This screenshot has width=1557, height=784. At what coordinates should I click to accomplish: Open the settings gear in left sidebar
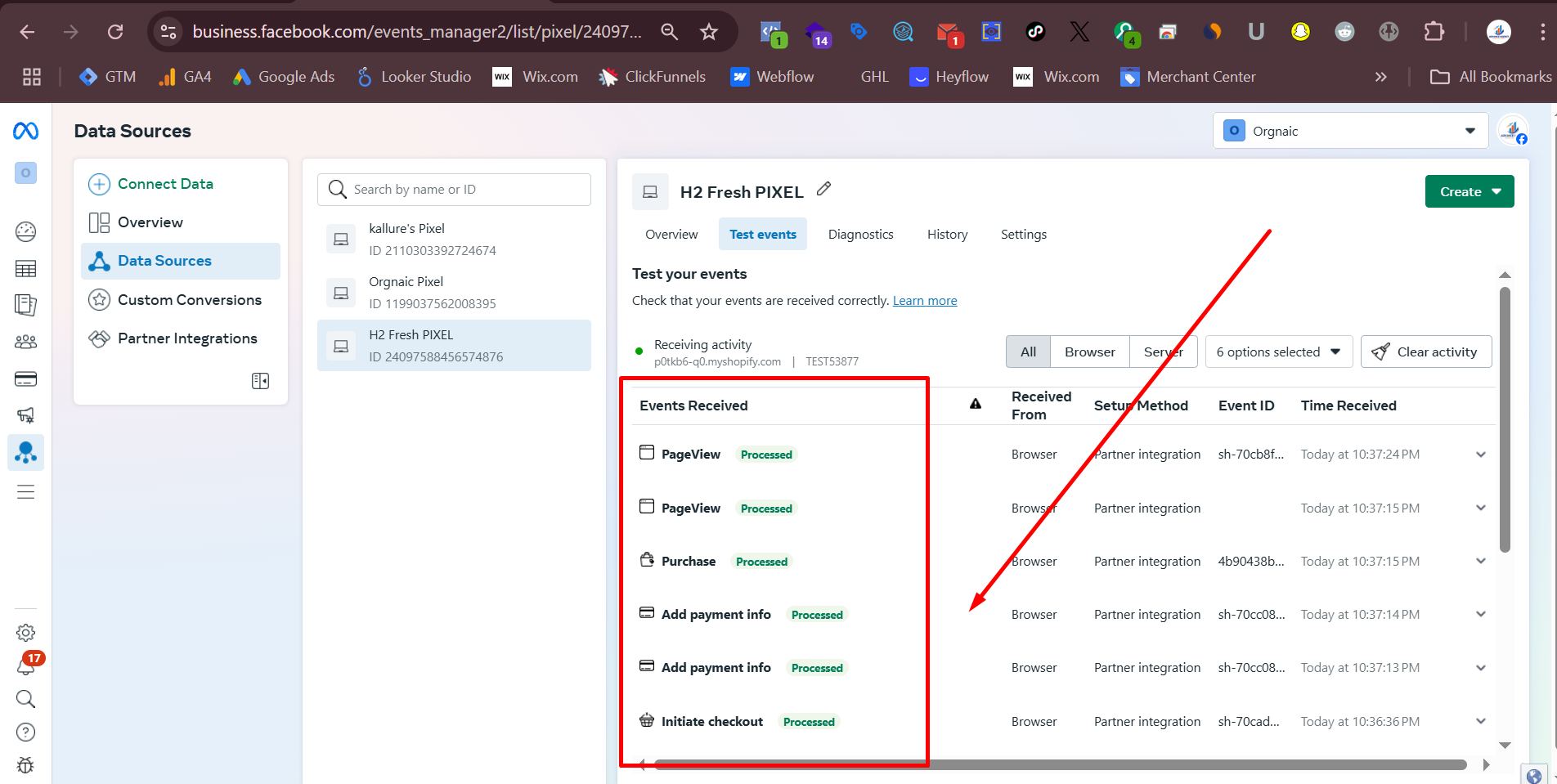[x=26, y=633]
